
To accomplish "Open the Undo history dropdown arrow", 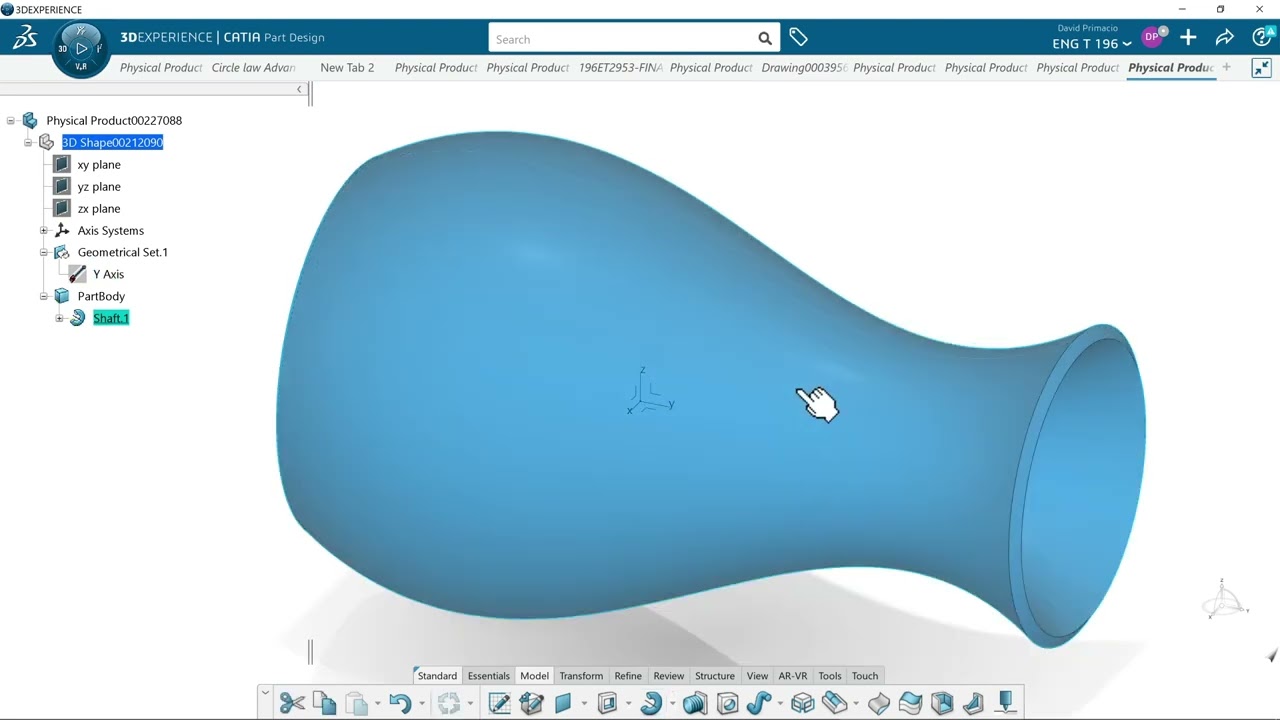I will pyautogui.click(x=421, y=704).
